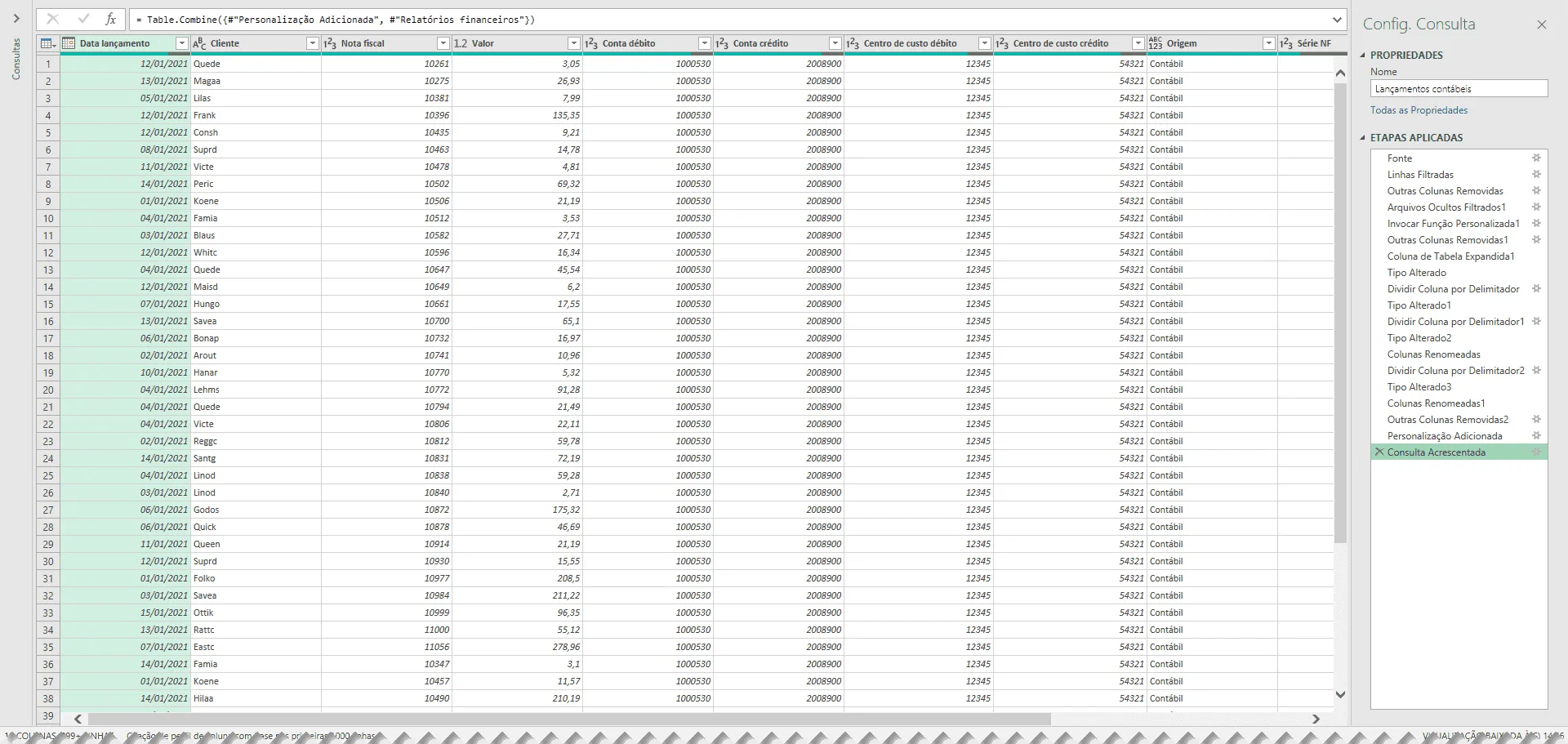Open gear of Personalização Adicionada step

(1536, 435)
